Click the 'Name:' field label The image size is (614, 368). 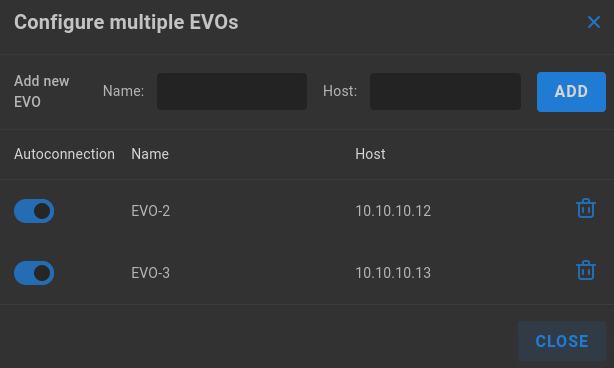[123, 91]
